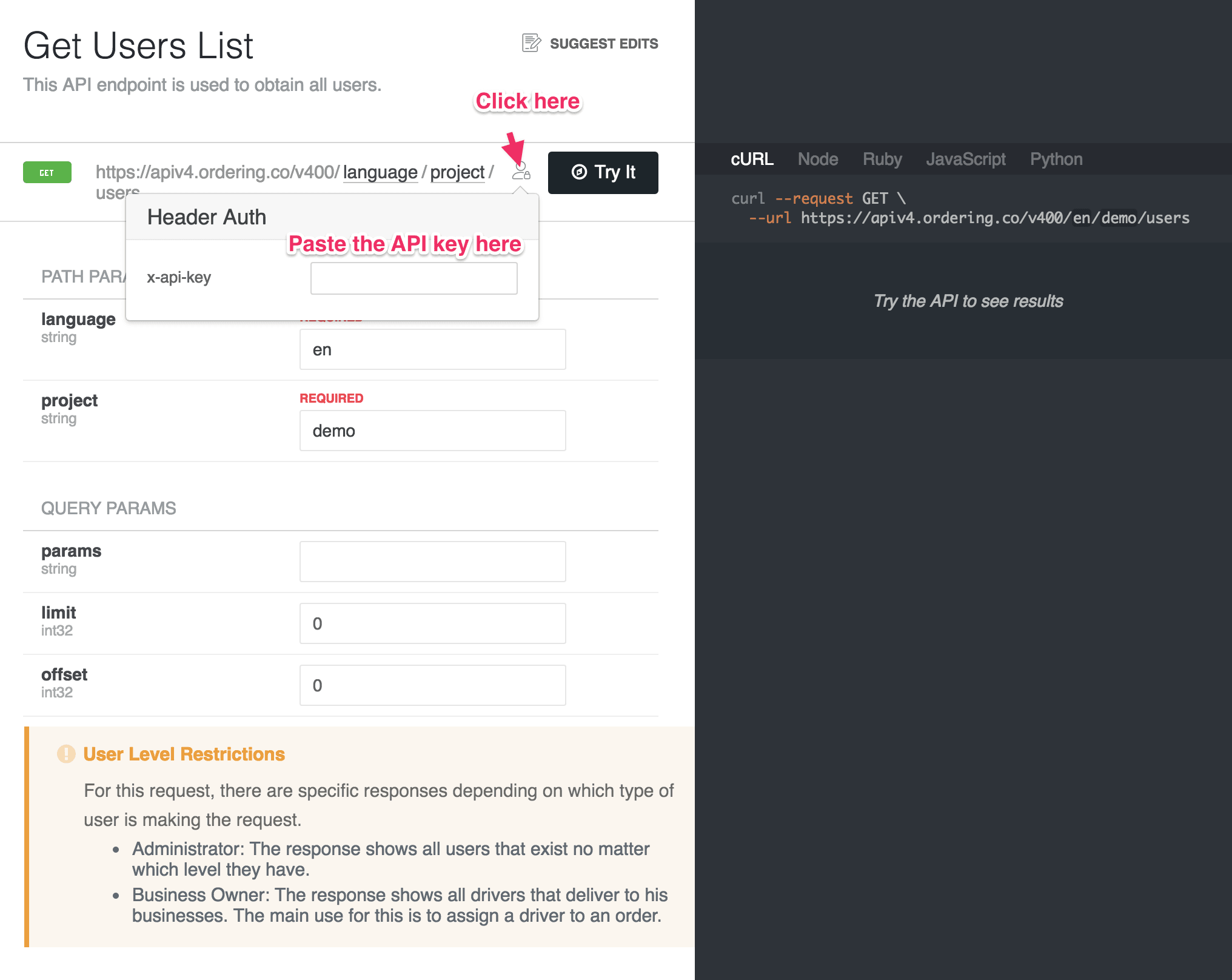Click the warning icon beside User Level Restrictions
1232x980 pixels.
[66, 754]
